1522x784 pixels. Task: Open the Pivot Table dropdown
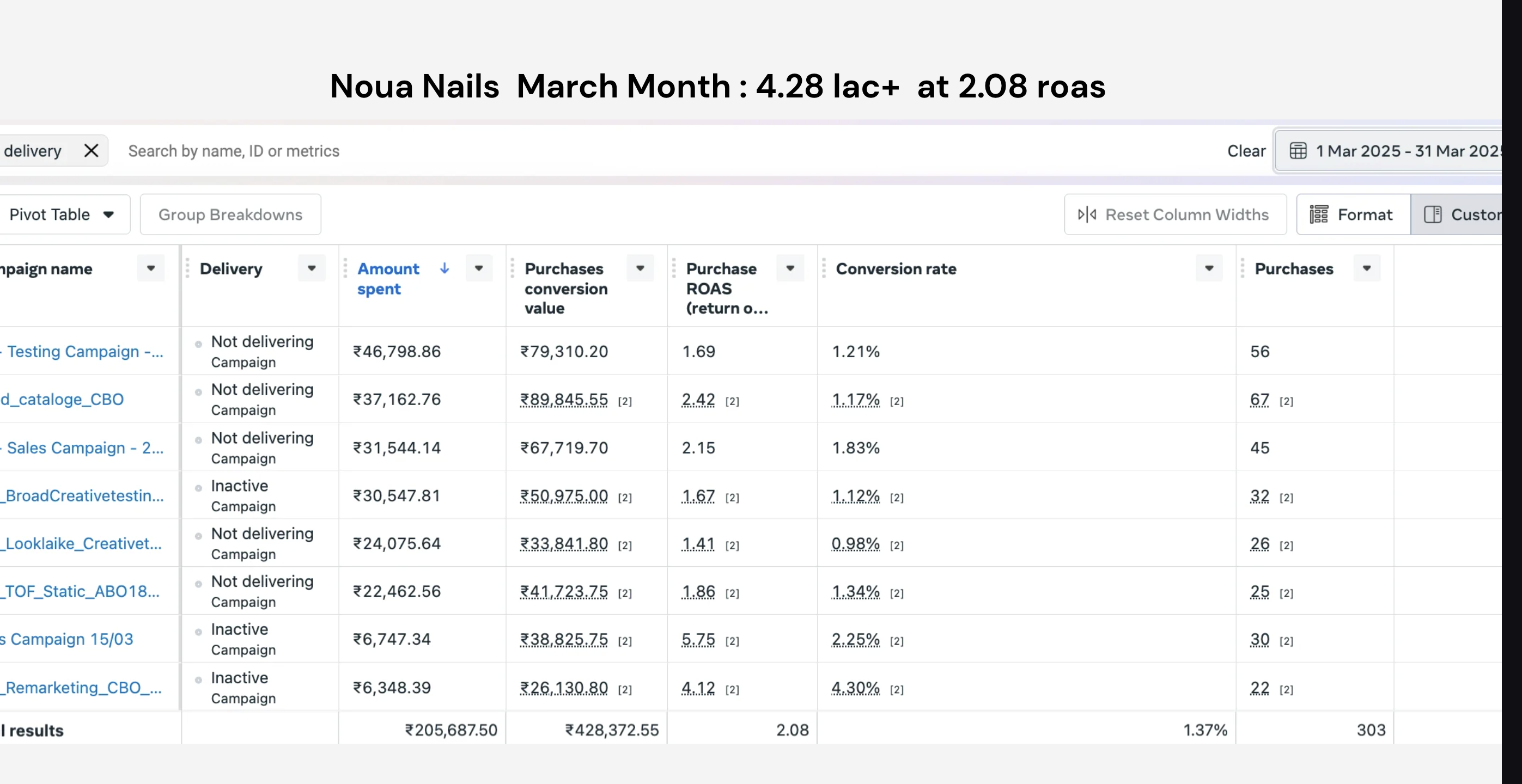(x=62, y=215)
